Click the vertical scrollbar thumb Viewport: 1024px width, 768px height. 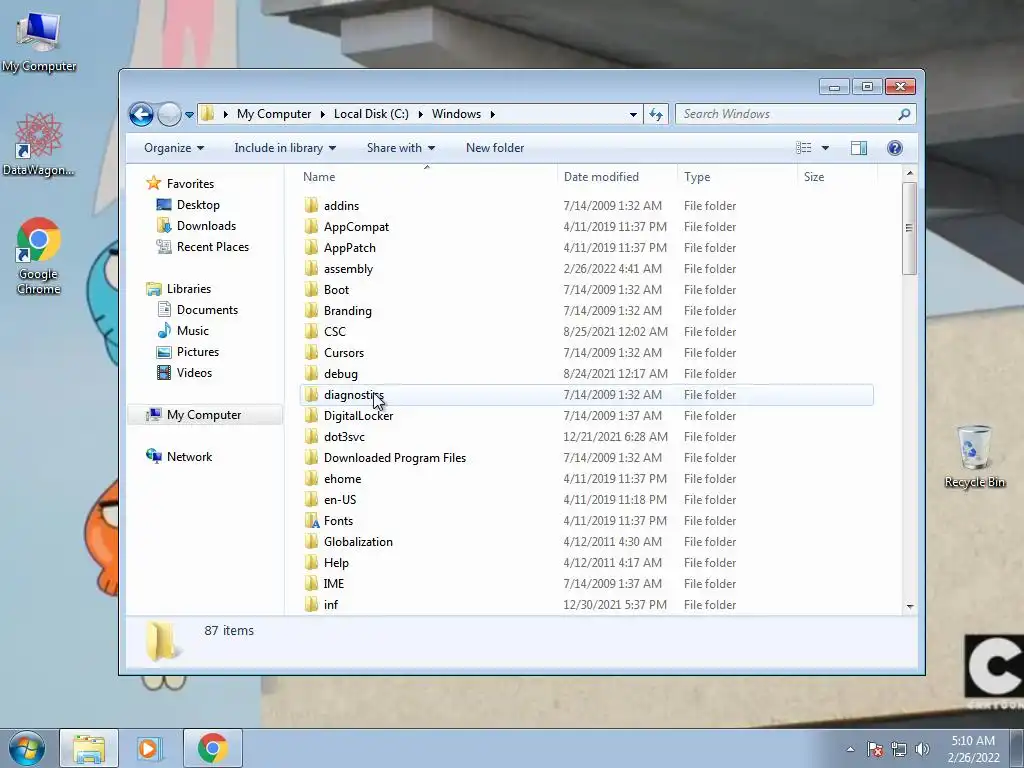[909, 228]
